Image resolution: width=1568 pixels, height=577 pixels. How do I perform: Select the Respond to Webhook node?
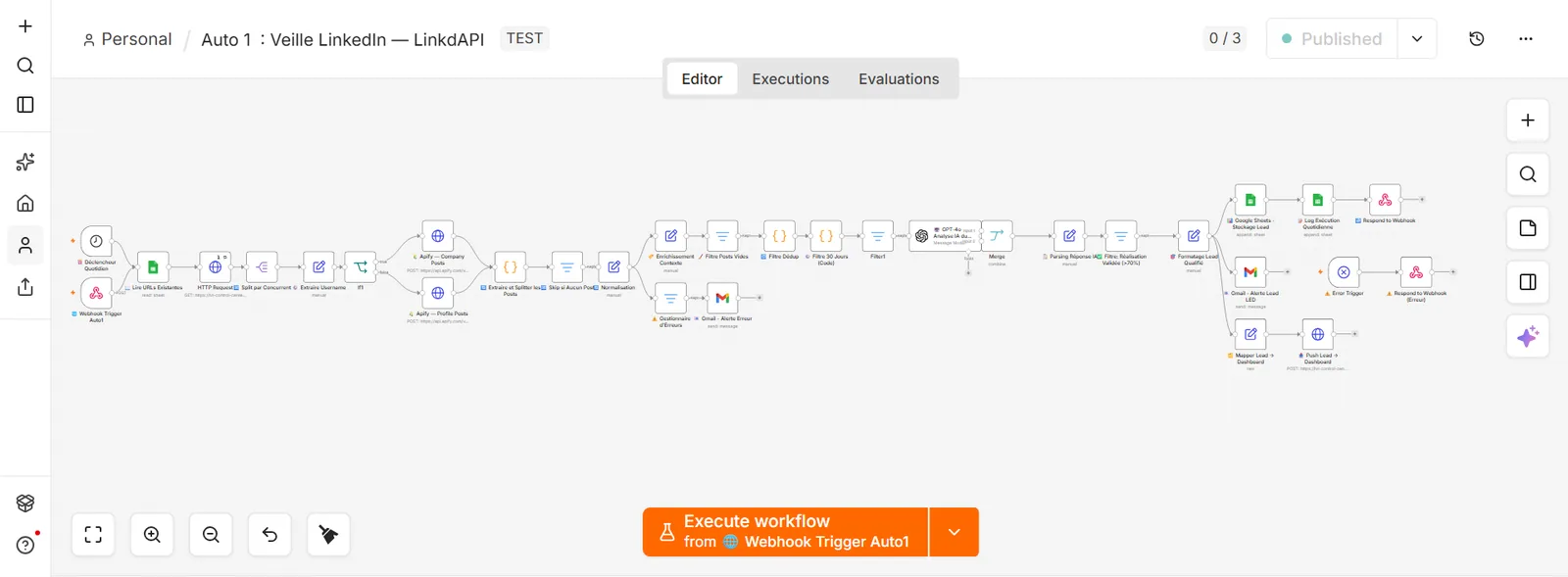pyautogui.click(x=1385, y=200)
